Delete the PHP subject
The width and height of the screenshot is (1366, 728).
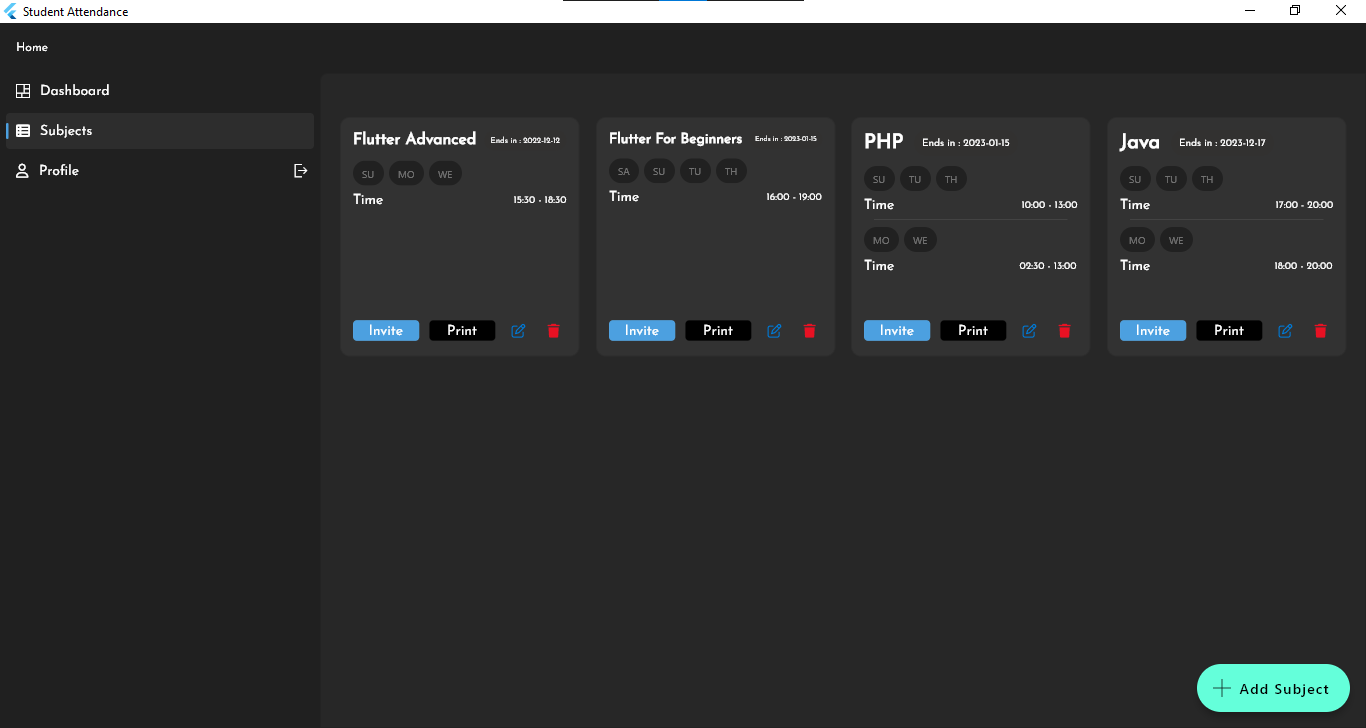click(x=1064, y=330)
